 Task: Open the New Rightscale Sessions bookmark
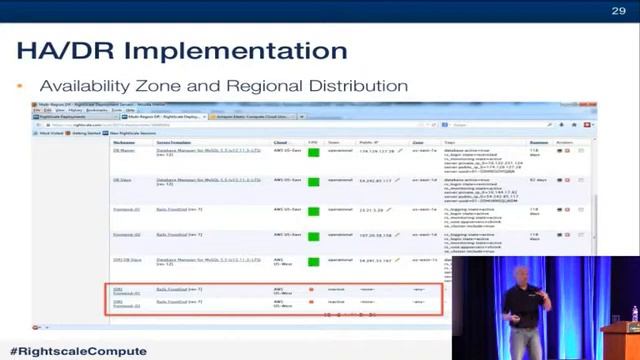coord(129,133)
